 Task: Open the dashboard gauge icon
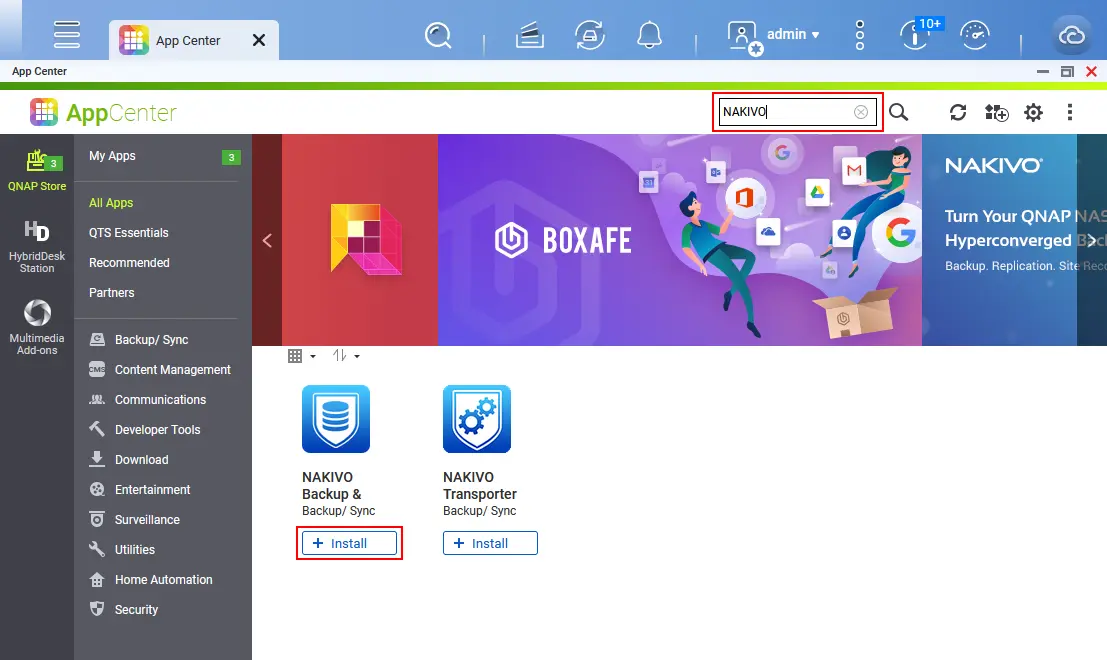(975, 35)
